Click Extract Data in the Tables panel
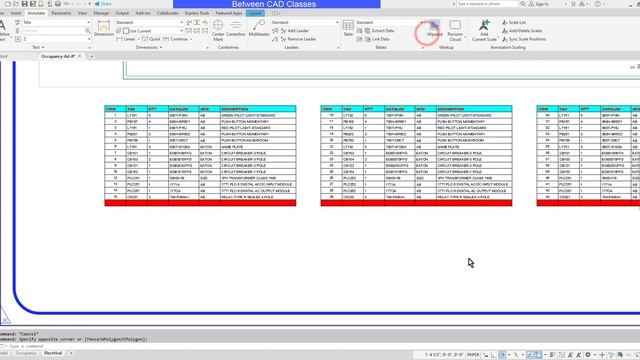640x360 pixels. (x=380, y=31)
